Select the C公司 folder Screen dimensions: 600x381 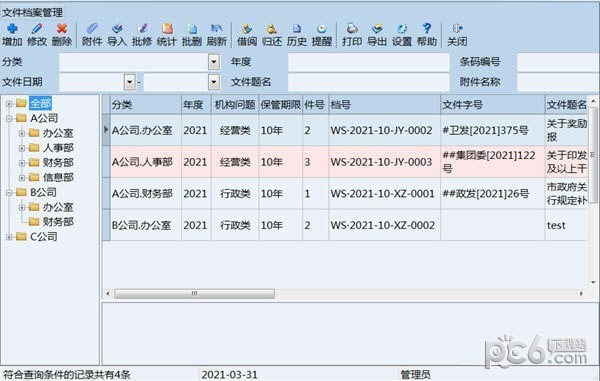point(44,237)
